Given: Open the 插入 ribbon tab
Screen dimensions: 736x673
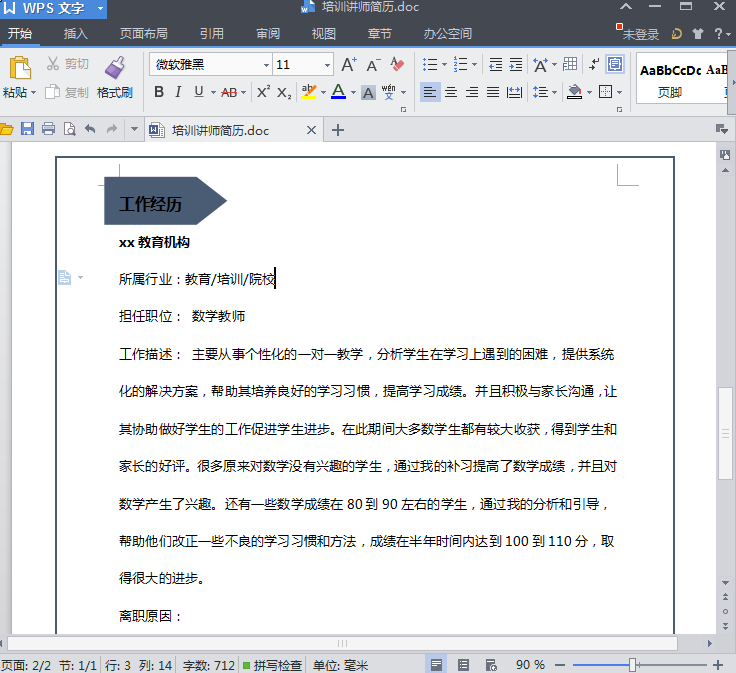Looking at the screenshot, I should pos(75,33).
